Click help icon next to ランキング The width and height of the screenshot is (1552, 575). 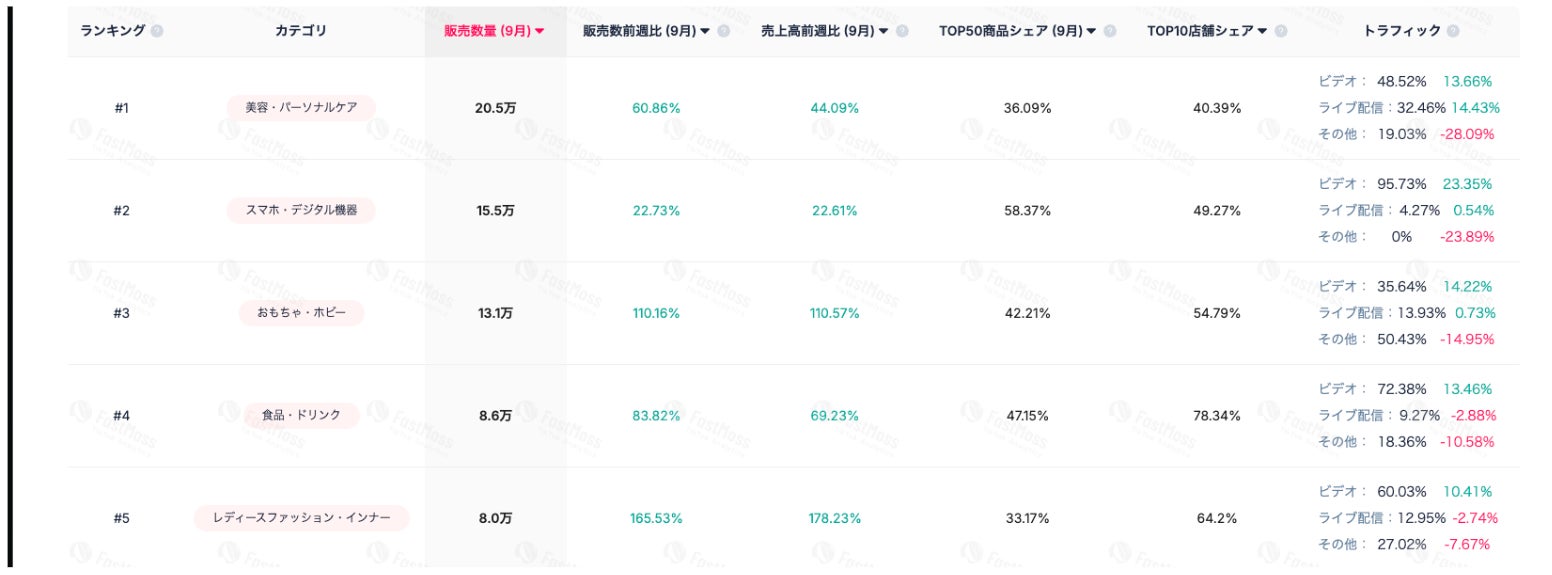(x=156, y=31)
